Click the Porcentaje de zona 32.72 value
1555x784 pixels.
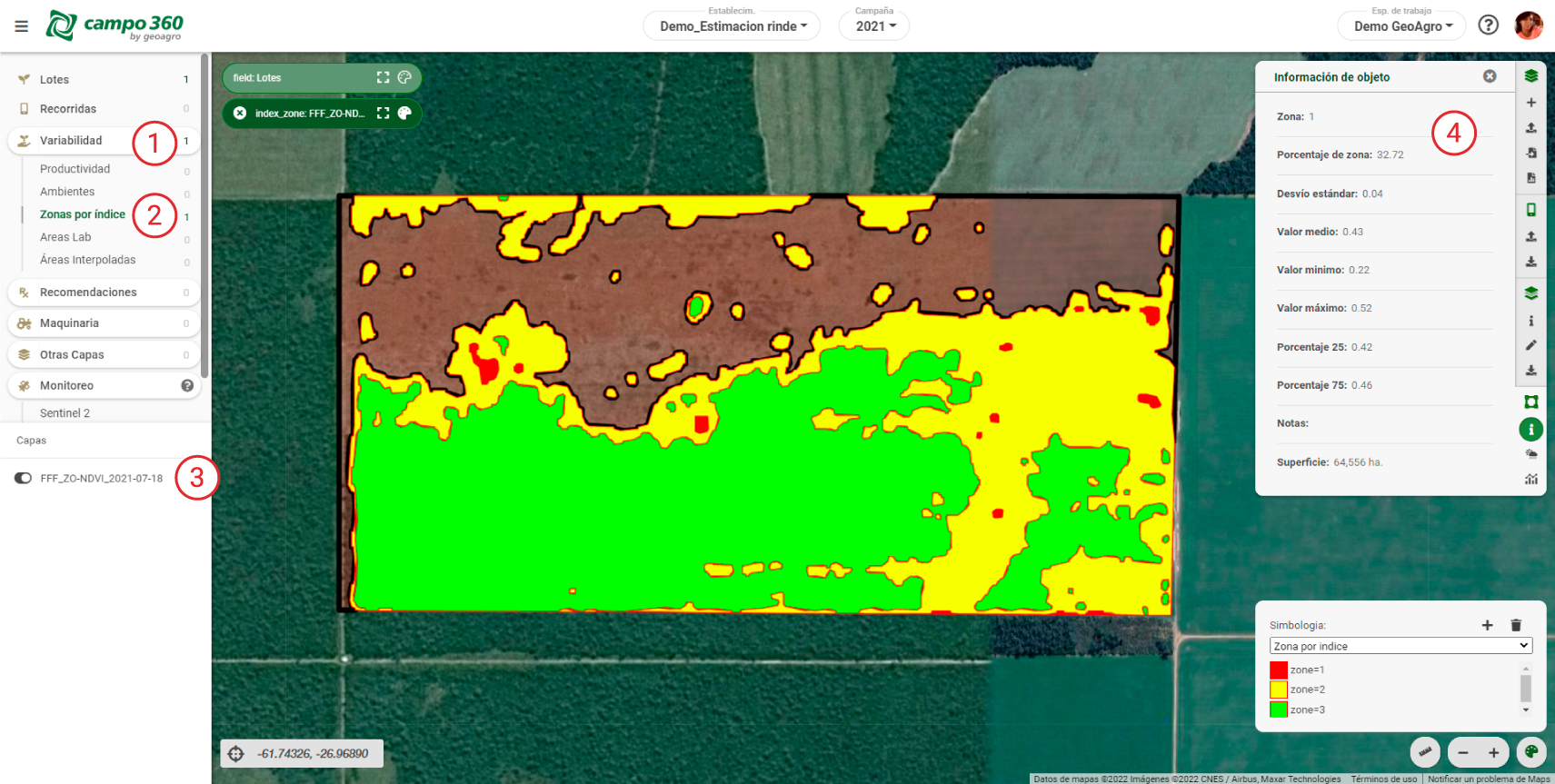[x=1390, y=155]
